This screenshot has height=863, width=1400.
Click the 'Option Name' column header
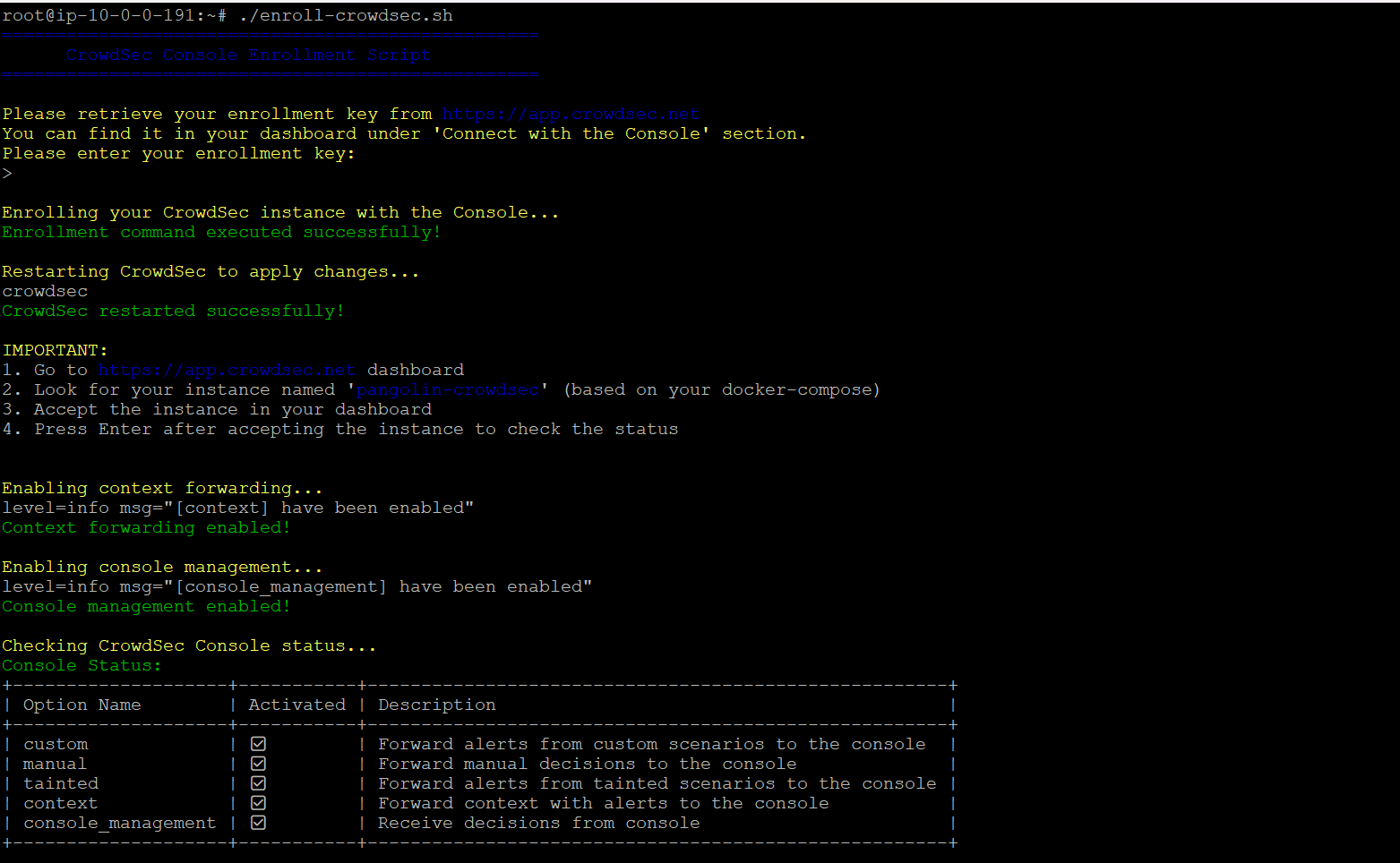(82, 705)
